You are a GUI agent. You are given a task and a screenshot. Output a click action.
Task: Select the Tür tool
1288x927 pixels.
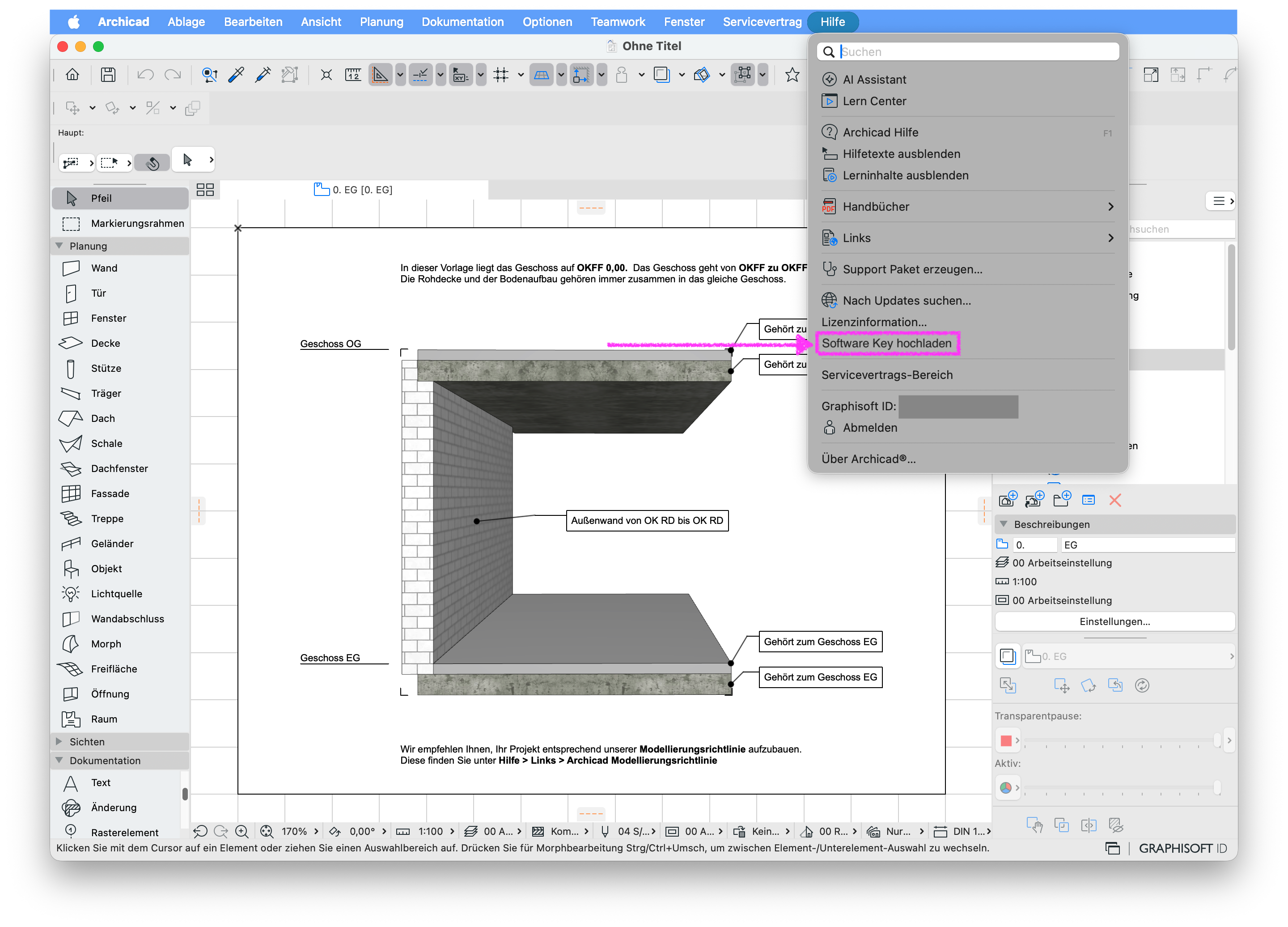point(120,293)
